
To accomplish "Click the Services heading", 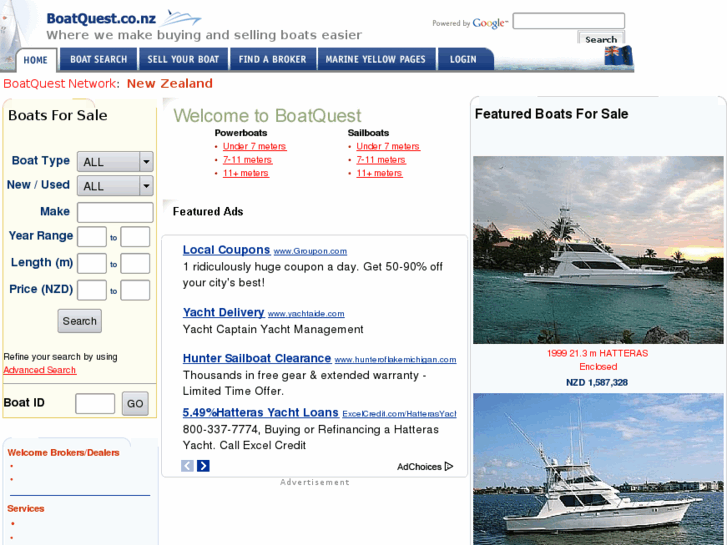I will 26,509.
